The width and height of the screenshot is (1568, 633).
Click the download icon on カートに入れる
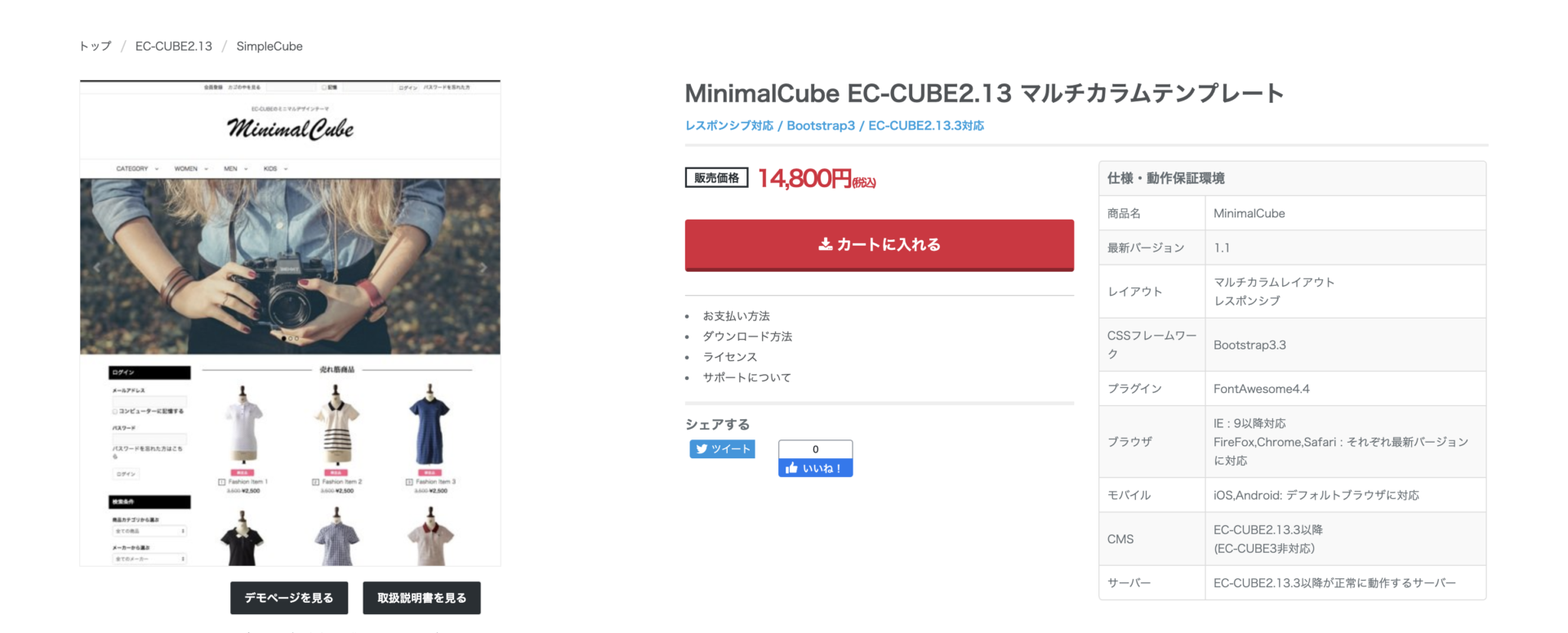pos(826,244)
